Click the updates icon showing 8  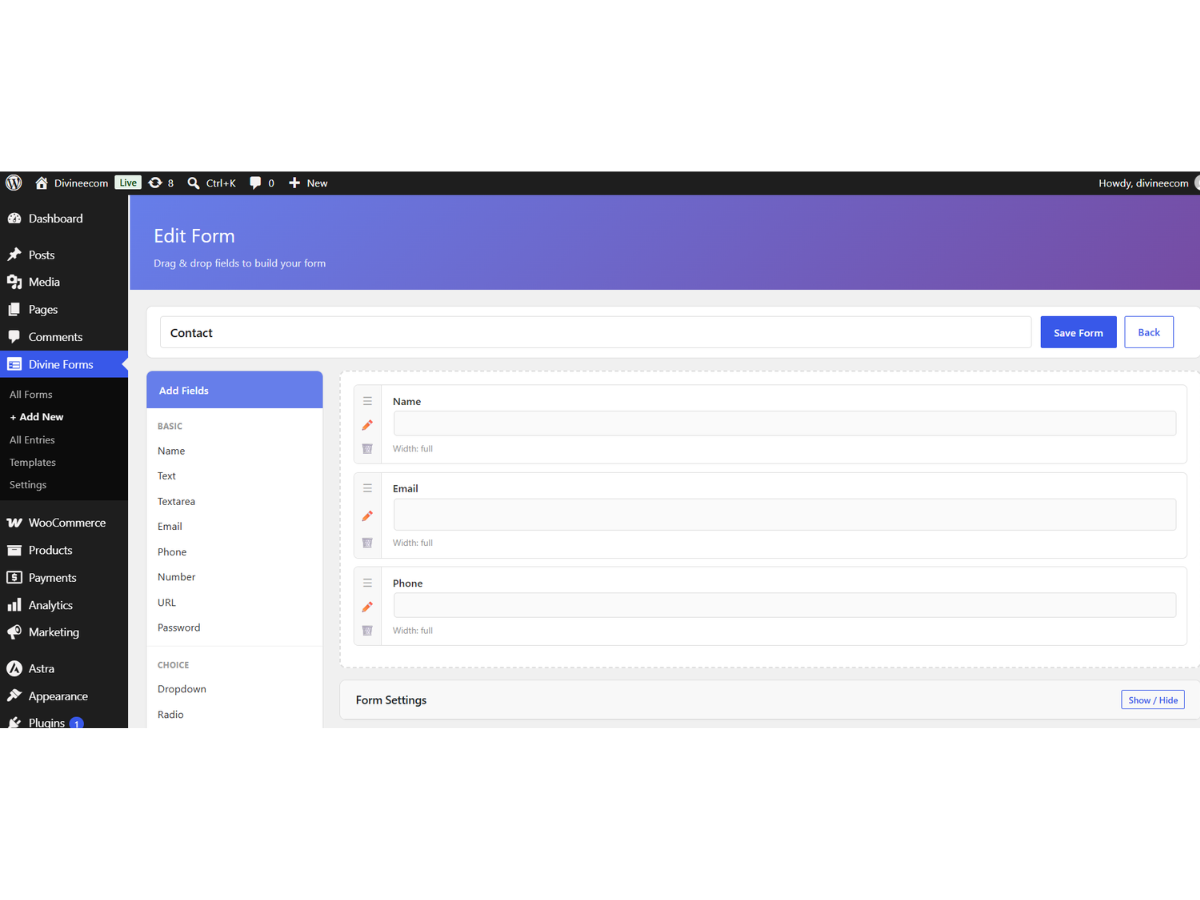[x=155, y=183]
